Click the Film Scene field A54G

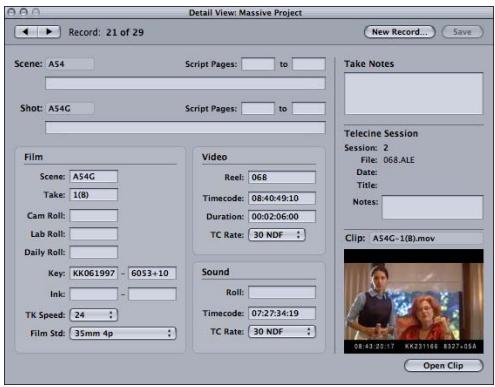(x=94, y=177)
